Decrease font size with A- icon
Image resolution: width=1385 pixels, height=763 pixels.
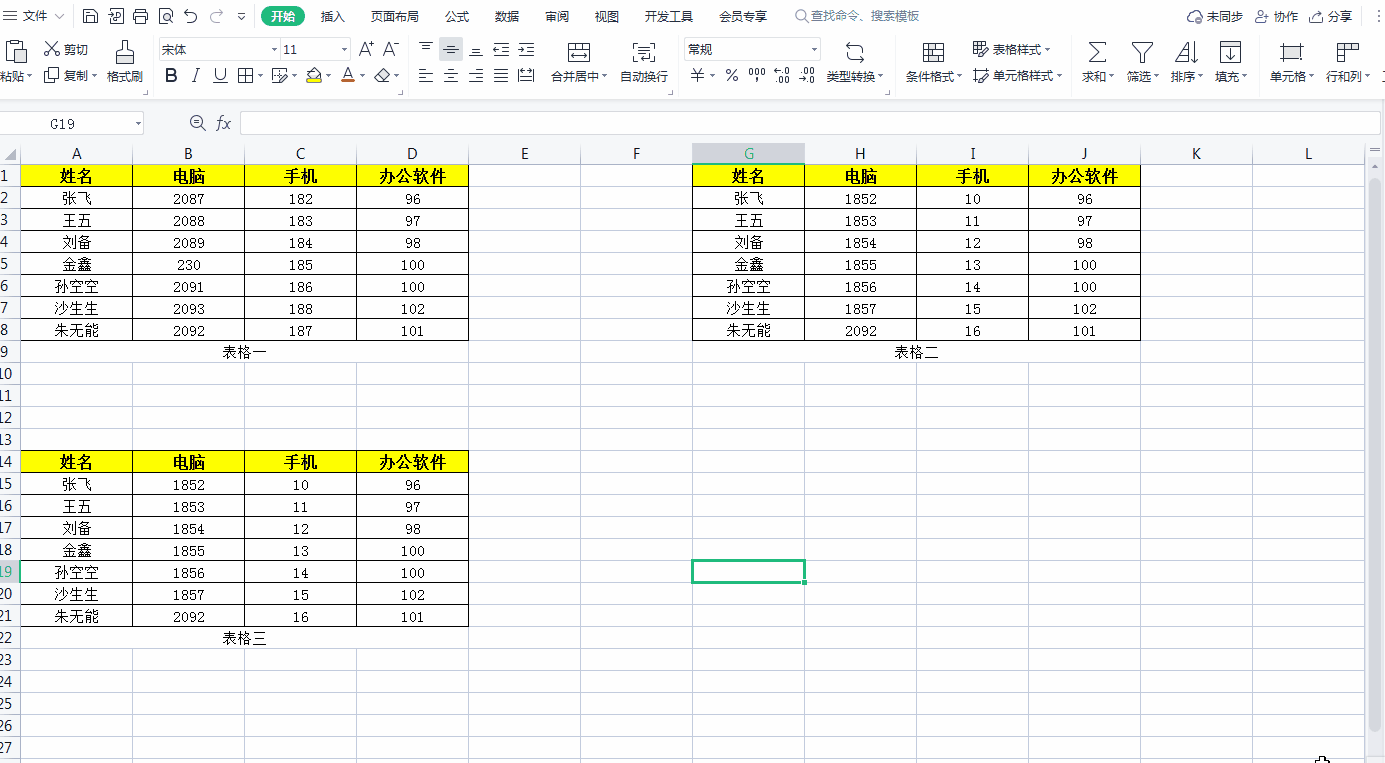[391, 49]
